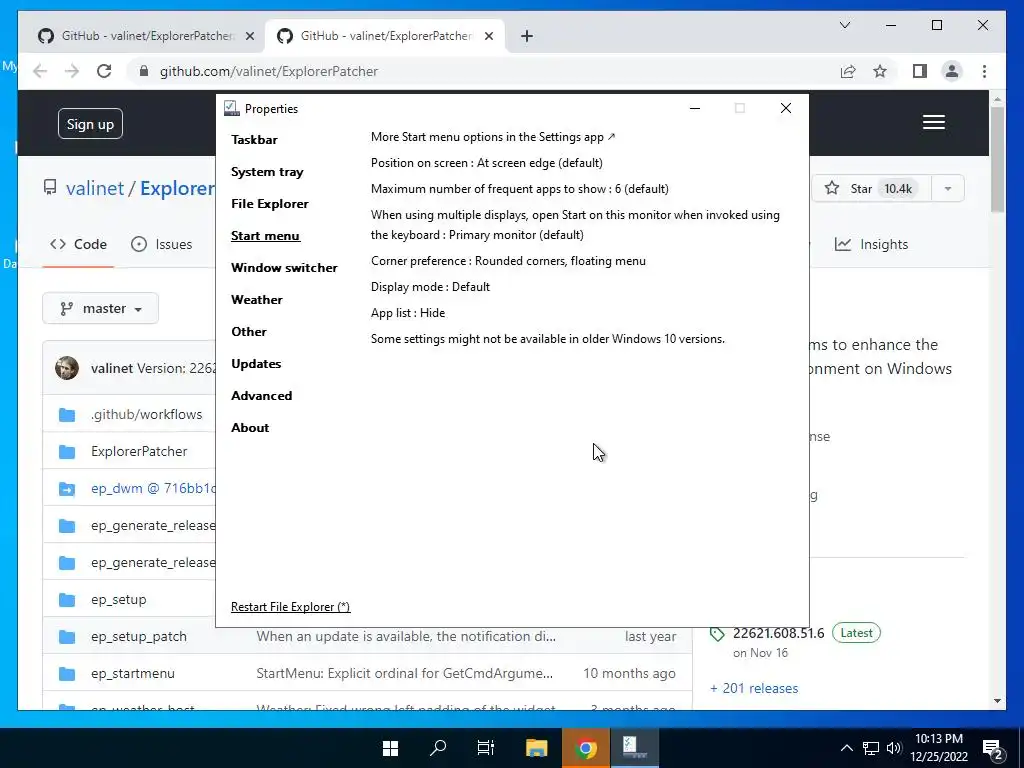This screenshot has height=768, width=1024.
Task: Switch to the first GitHub ExplorerPatcher tab
Action: pos(138,36)
